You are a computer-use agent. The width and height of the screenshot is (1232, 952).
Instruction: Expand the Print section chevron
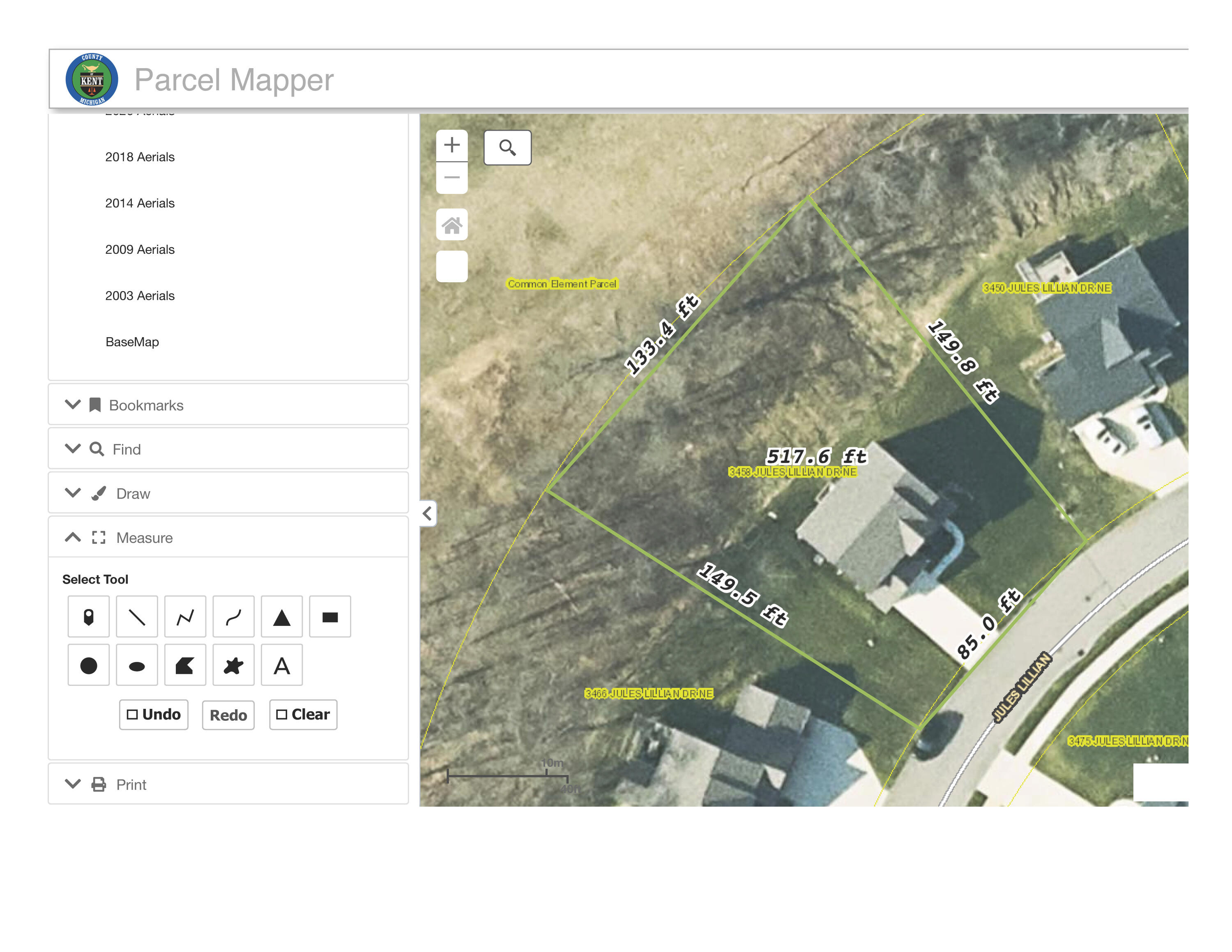point(73,784)
